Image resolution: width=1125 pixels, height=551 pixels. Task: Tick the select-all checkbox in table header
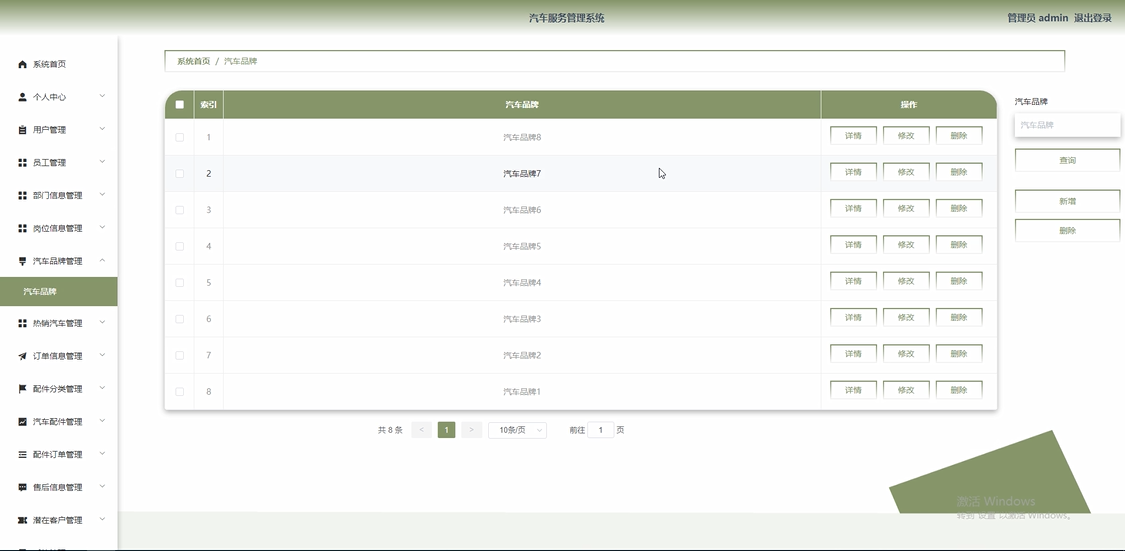coord(179,105)
